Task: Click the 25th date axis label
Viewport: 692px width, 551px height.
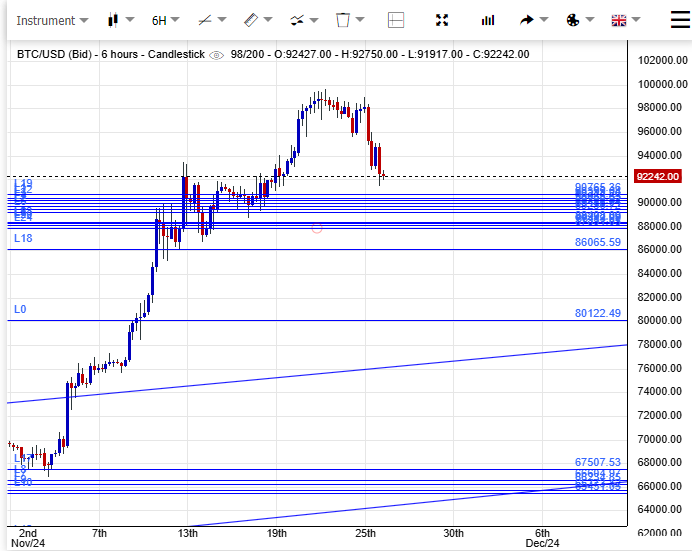Action: pos(365,533)
